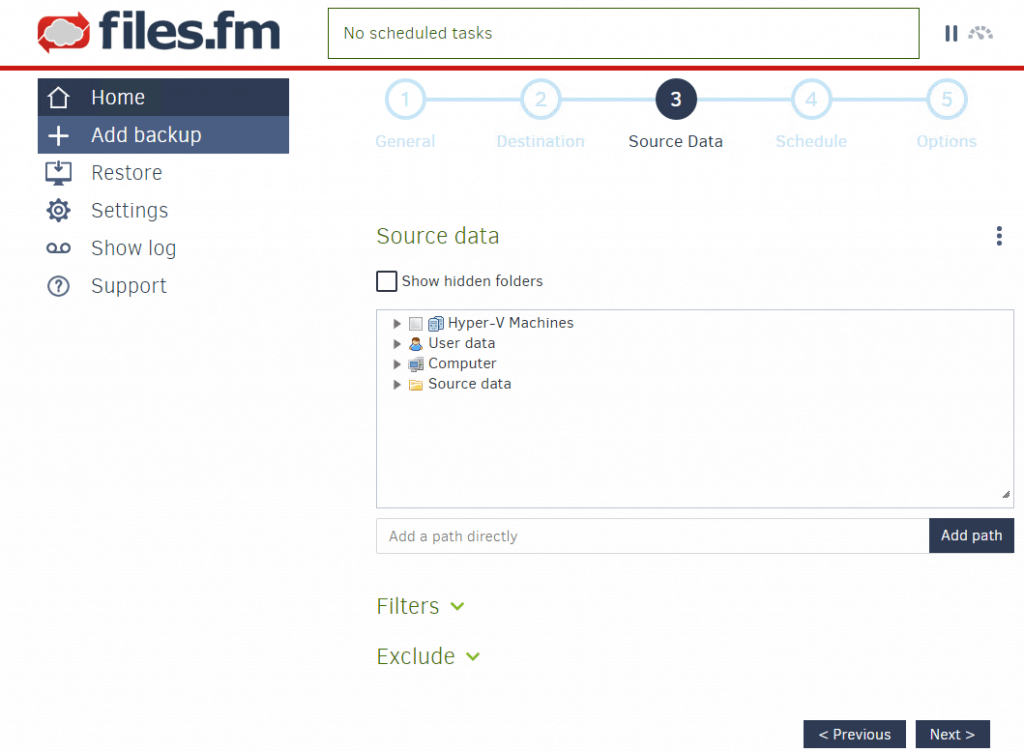Open the throttle speed gauge icon
1024x753 pixels.
coord(980,33)
